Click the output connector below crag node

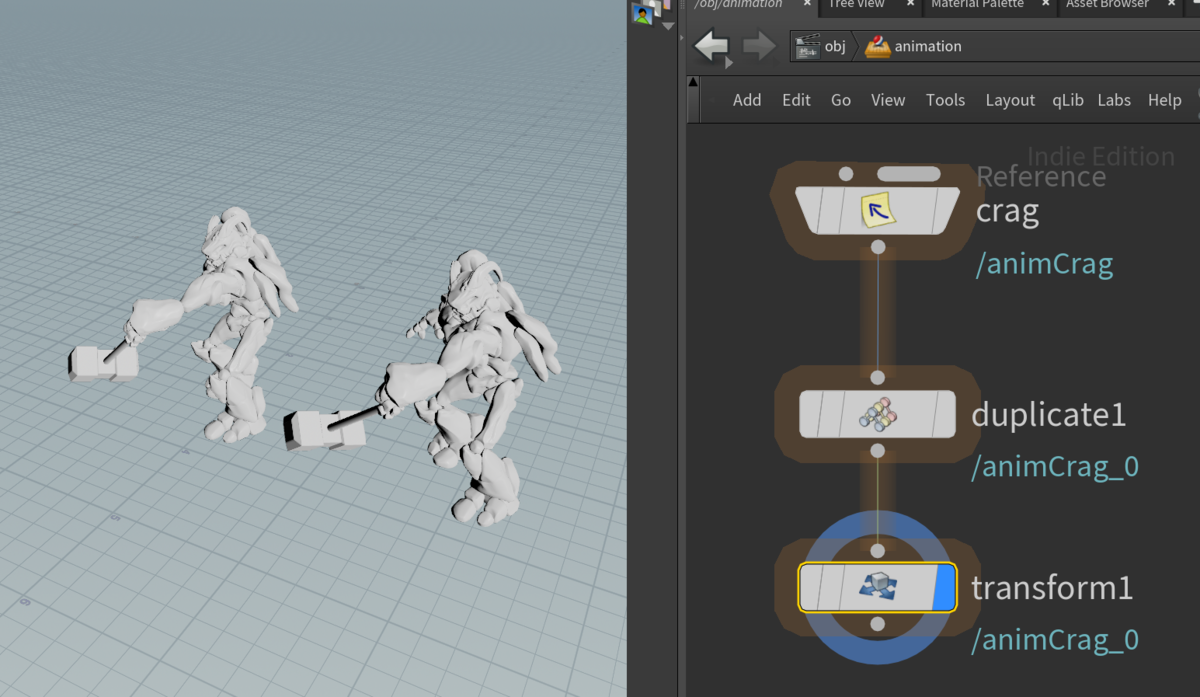pos(878,246)
